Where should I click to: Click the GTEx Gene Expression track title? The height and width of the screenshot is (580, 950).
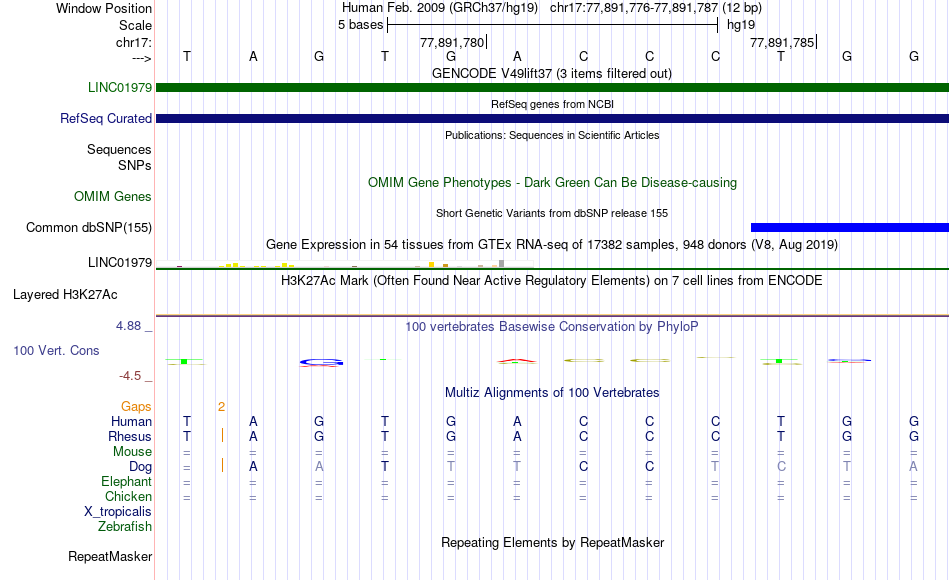click(x=552, y=245)
